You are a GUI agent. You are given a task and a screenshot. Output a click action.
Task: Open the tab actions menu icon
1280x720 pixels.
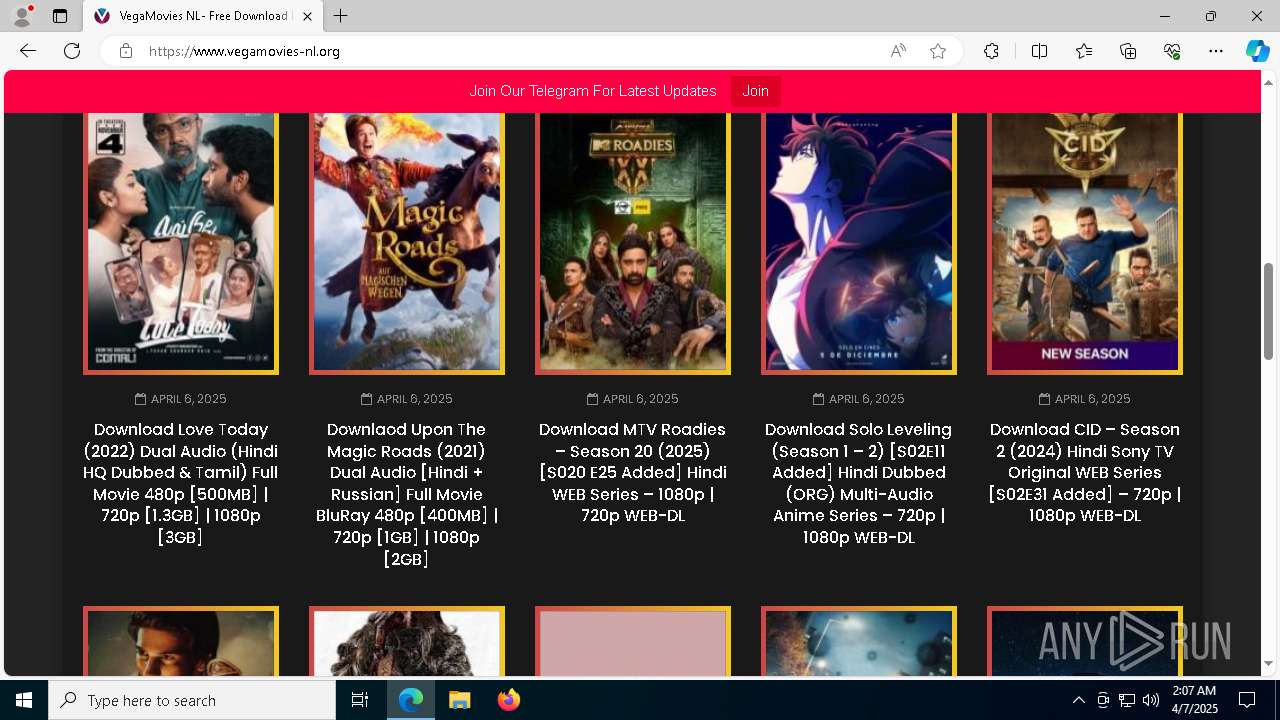[x=60, y=16]
